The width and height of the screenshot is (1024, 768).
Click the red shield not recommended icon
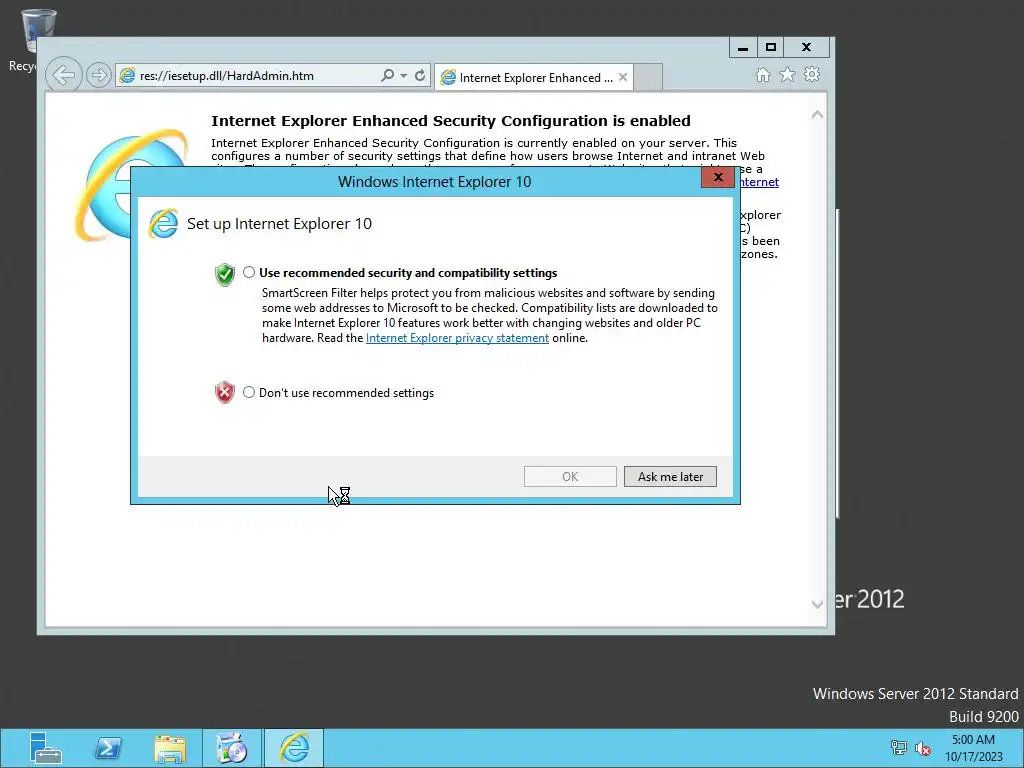[x=225, y=392]
